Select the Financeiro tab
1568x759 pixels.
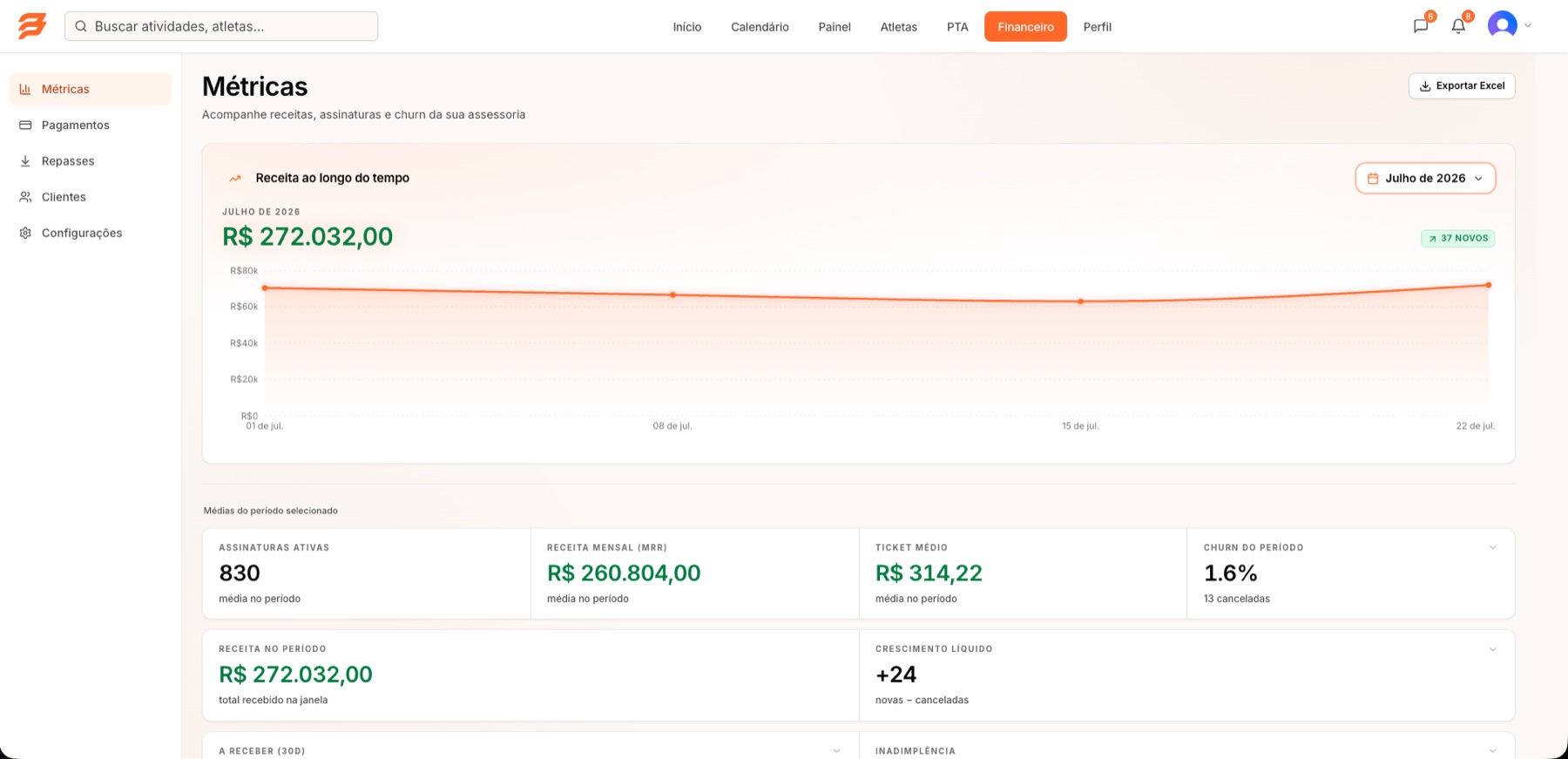click(x=1025, y=27)
